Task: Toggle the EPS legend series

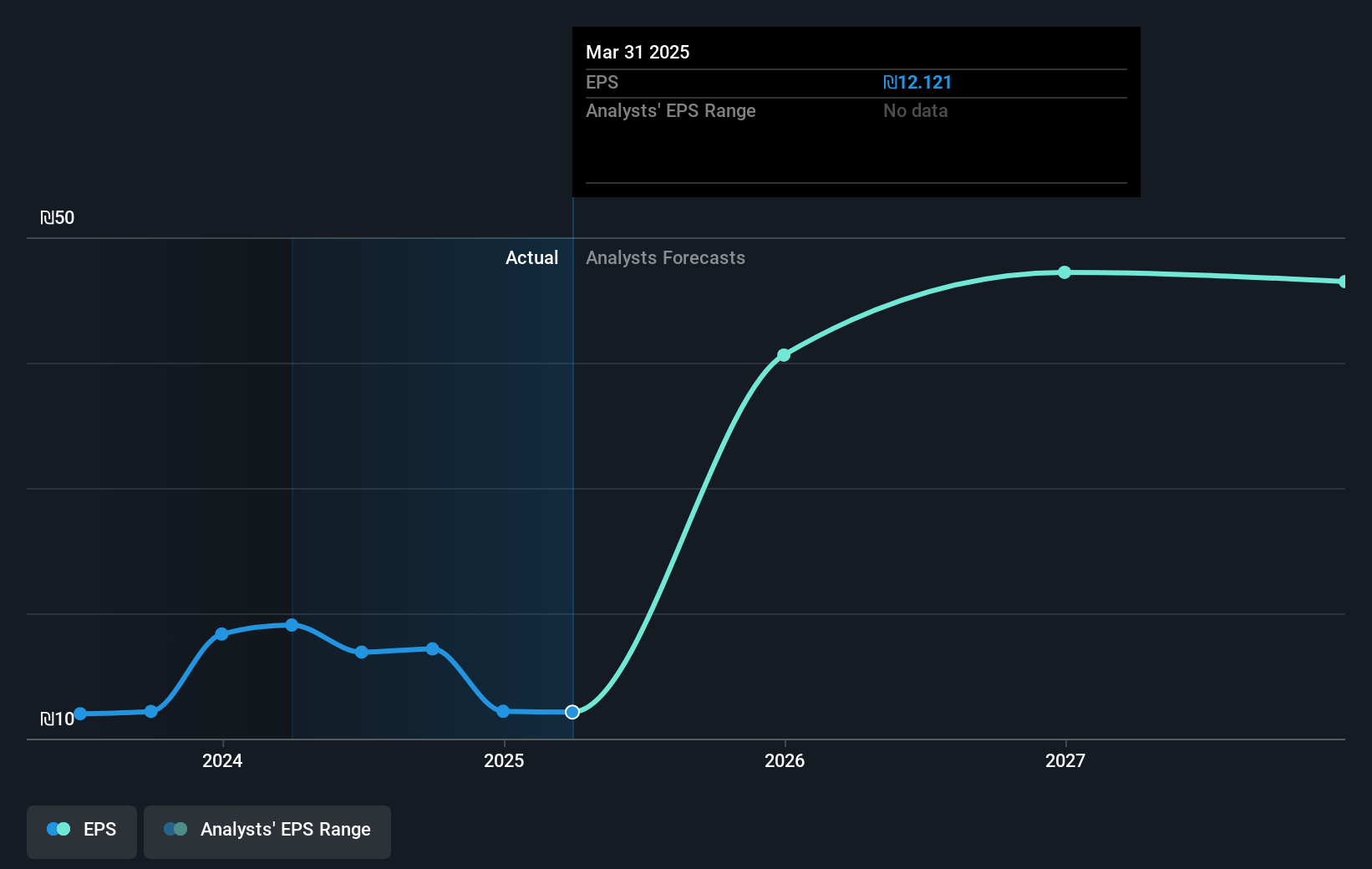Action: [x=82, y=831]
